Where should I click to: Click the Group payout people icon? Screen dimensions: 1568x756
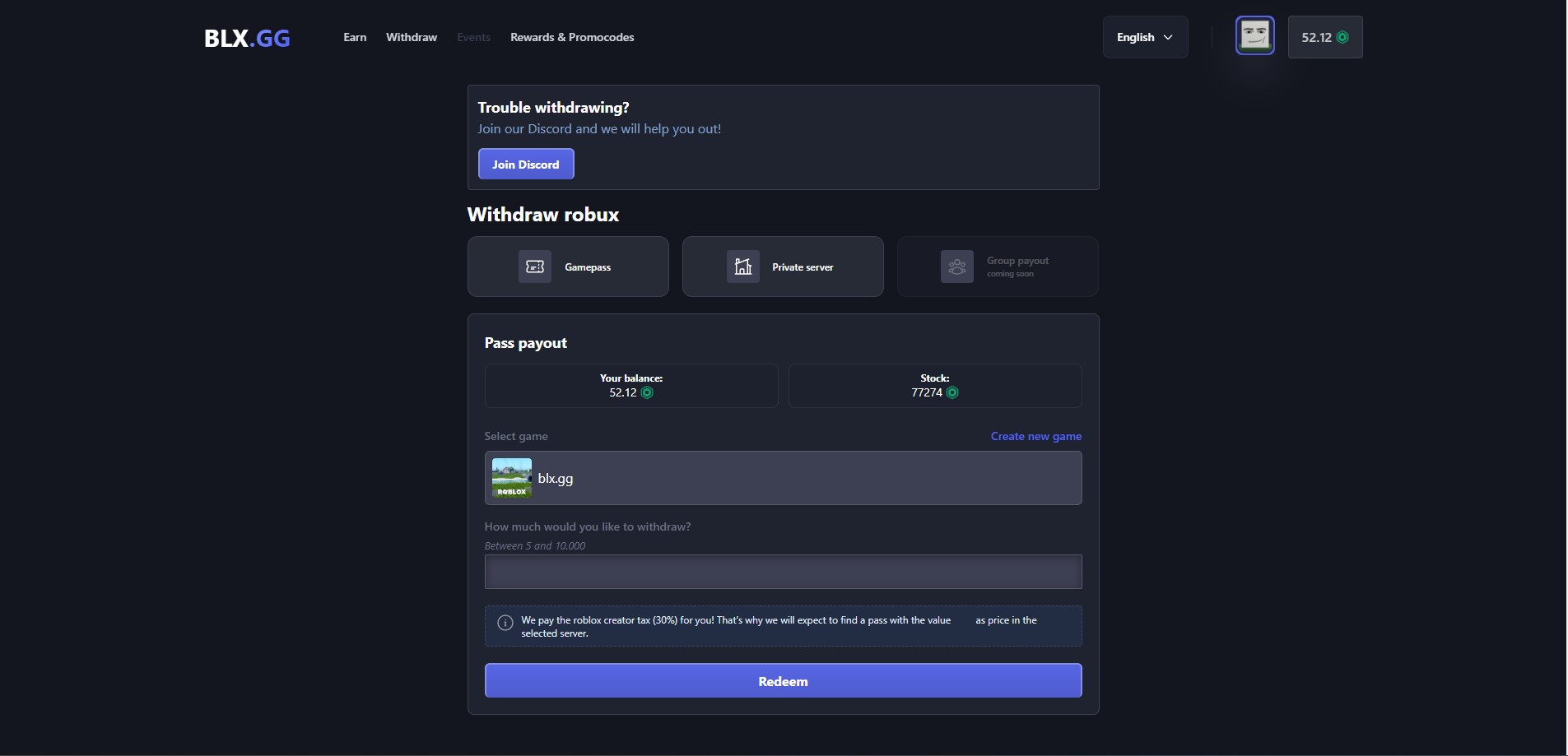coord(957,267)
